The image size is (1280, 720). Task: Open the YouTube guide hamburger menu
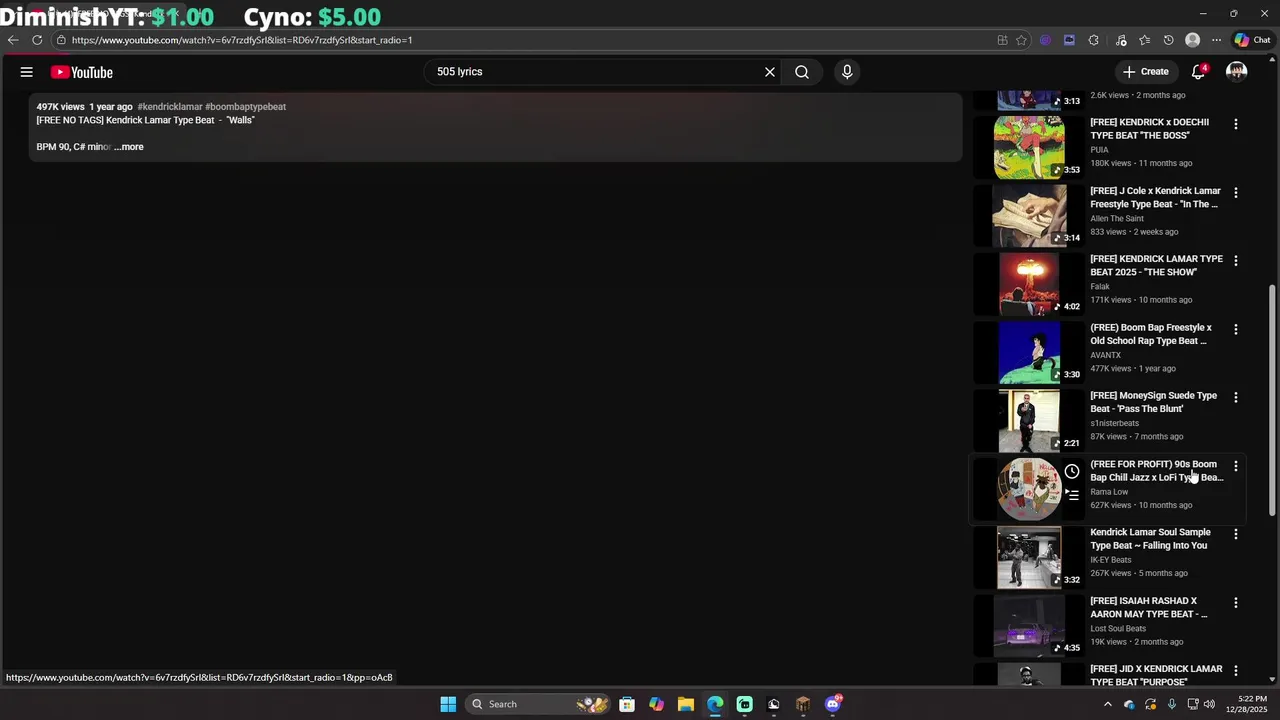(x=27, y=72)
